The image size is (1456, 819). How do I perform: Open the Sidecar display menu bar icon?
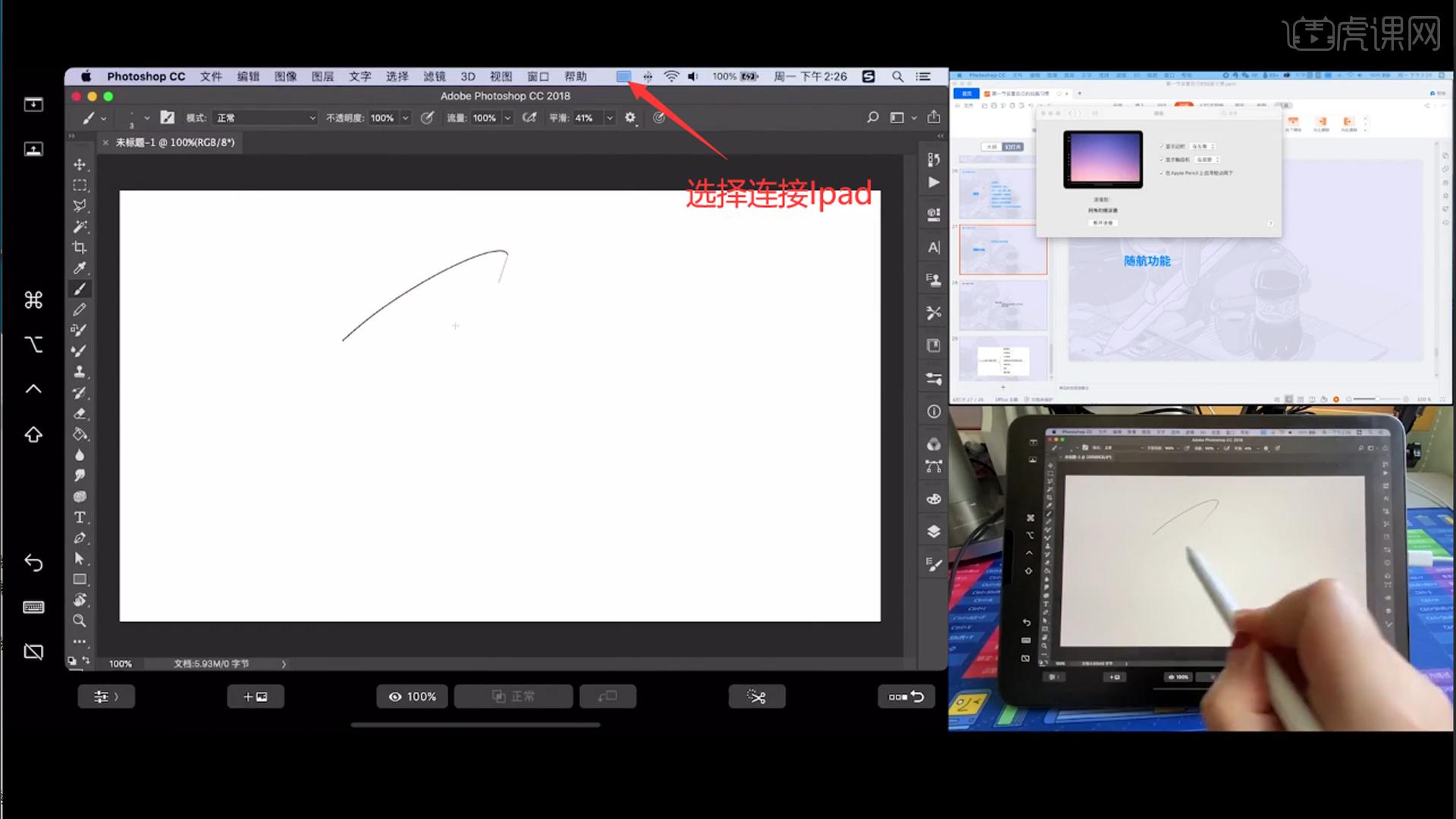pos(623,77)
